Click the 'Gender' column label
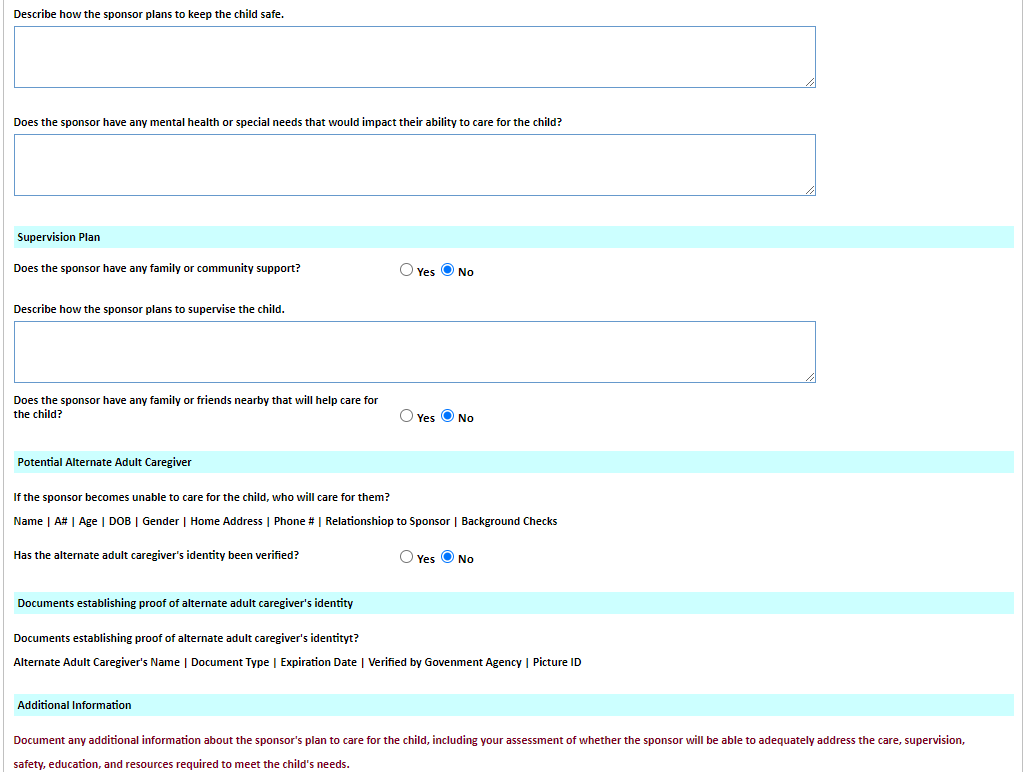Image resolution: width=1032 pixels, height=772 pixels. (x=161, y=521)
